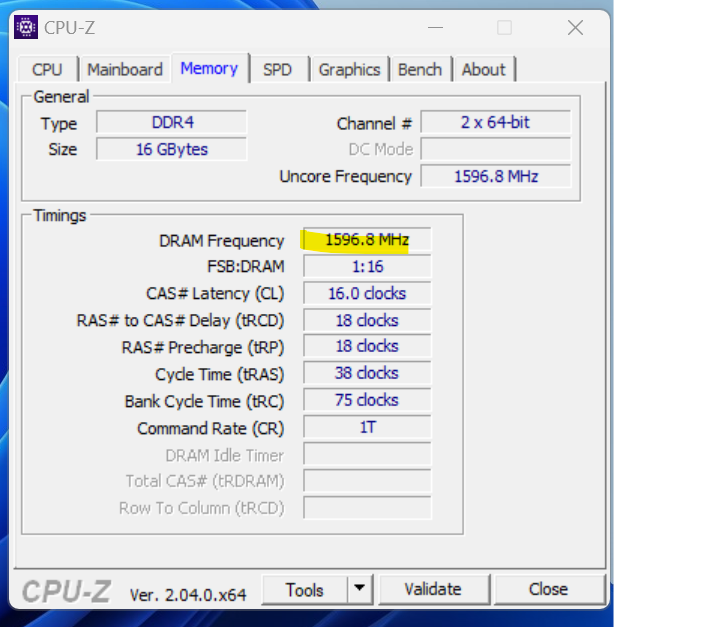Image resolution: width=720 pixels, height=627 pixels.
Task: Switch to the CPU tab
Action: tap(47, 70)
